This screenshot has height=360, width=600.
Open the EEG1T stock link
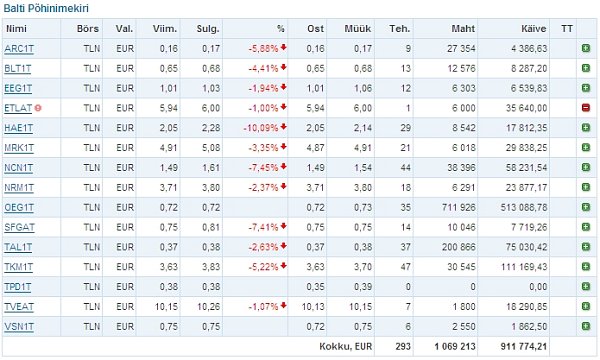18,89
